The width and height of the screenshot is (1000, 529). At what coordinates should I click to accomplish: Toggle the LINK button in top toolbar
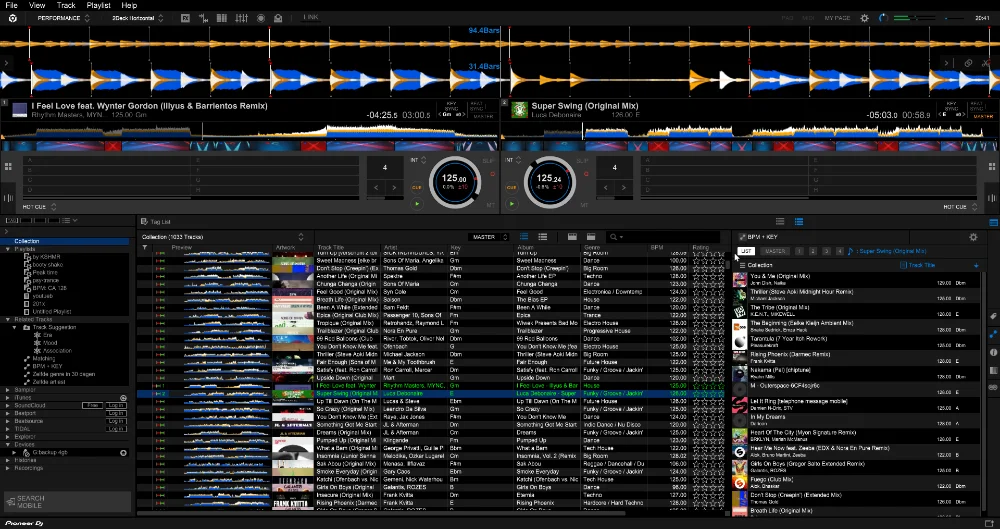click(311, 18)
